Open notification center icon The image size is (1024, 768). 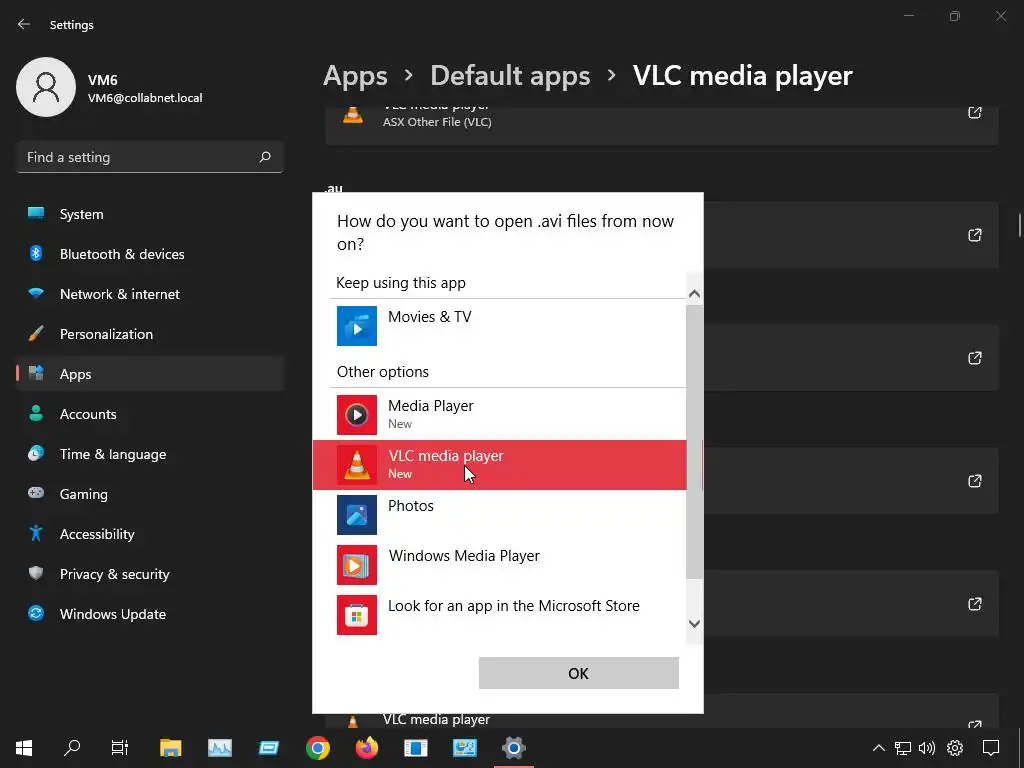tap(991, 748)
